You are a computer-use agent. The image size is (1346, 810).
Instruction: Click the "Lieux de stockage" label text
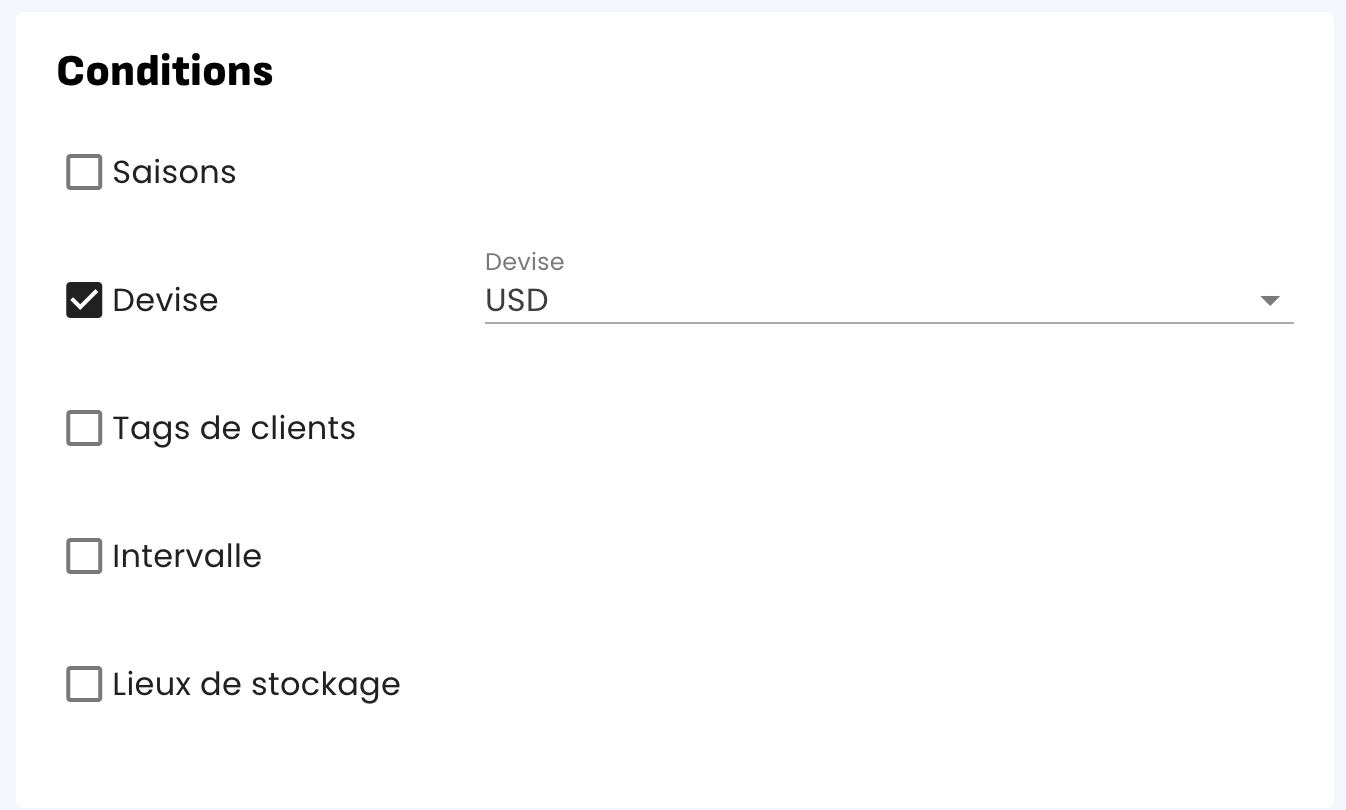coord(256,684)
